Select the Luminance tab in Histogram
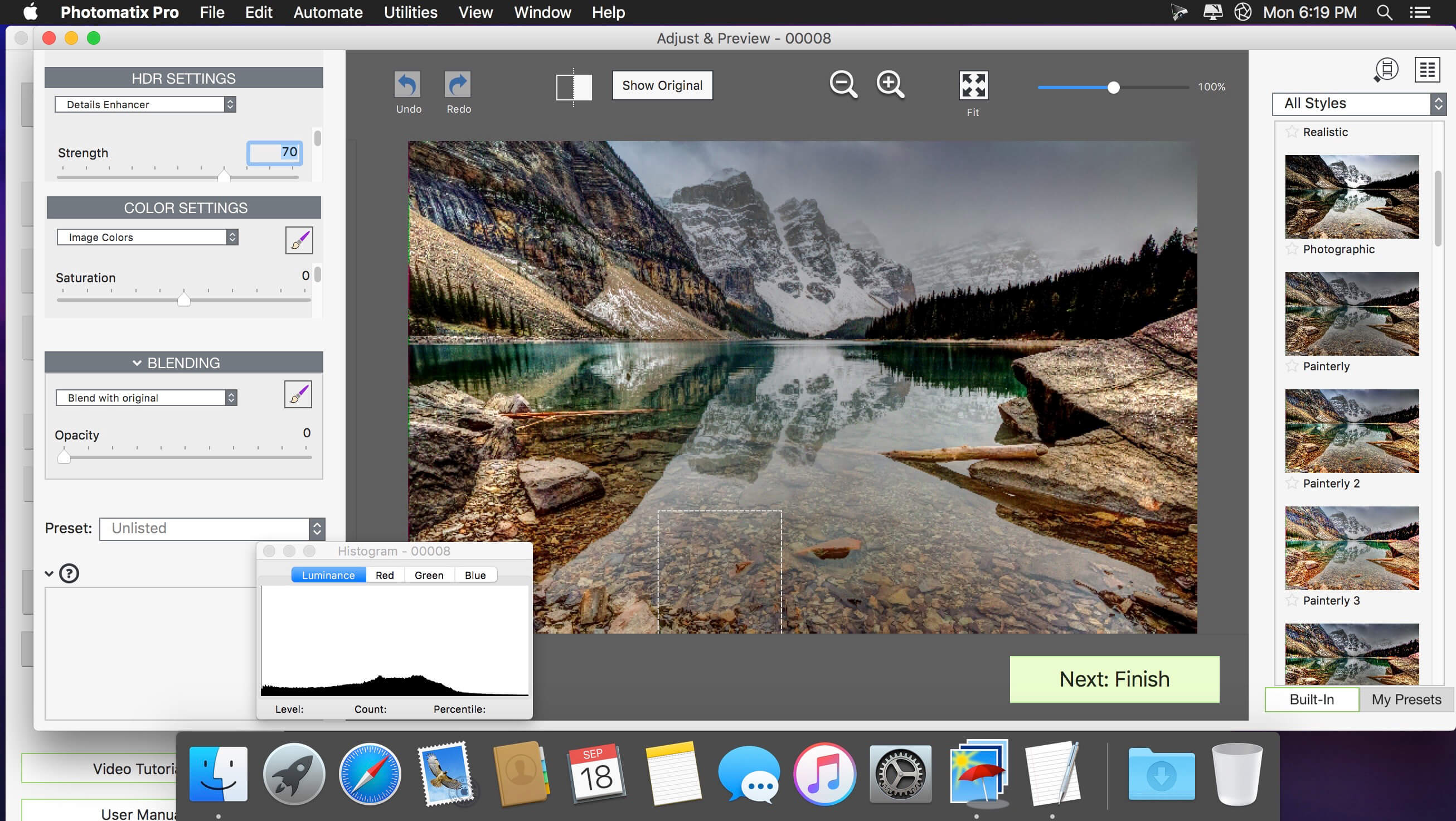This screenshot has width=1456, height=821. [328, 574]
